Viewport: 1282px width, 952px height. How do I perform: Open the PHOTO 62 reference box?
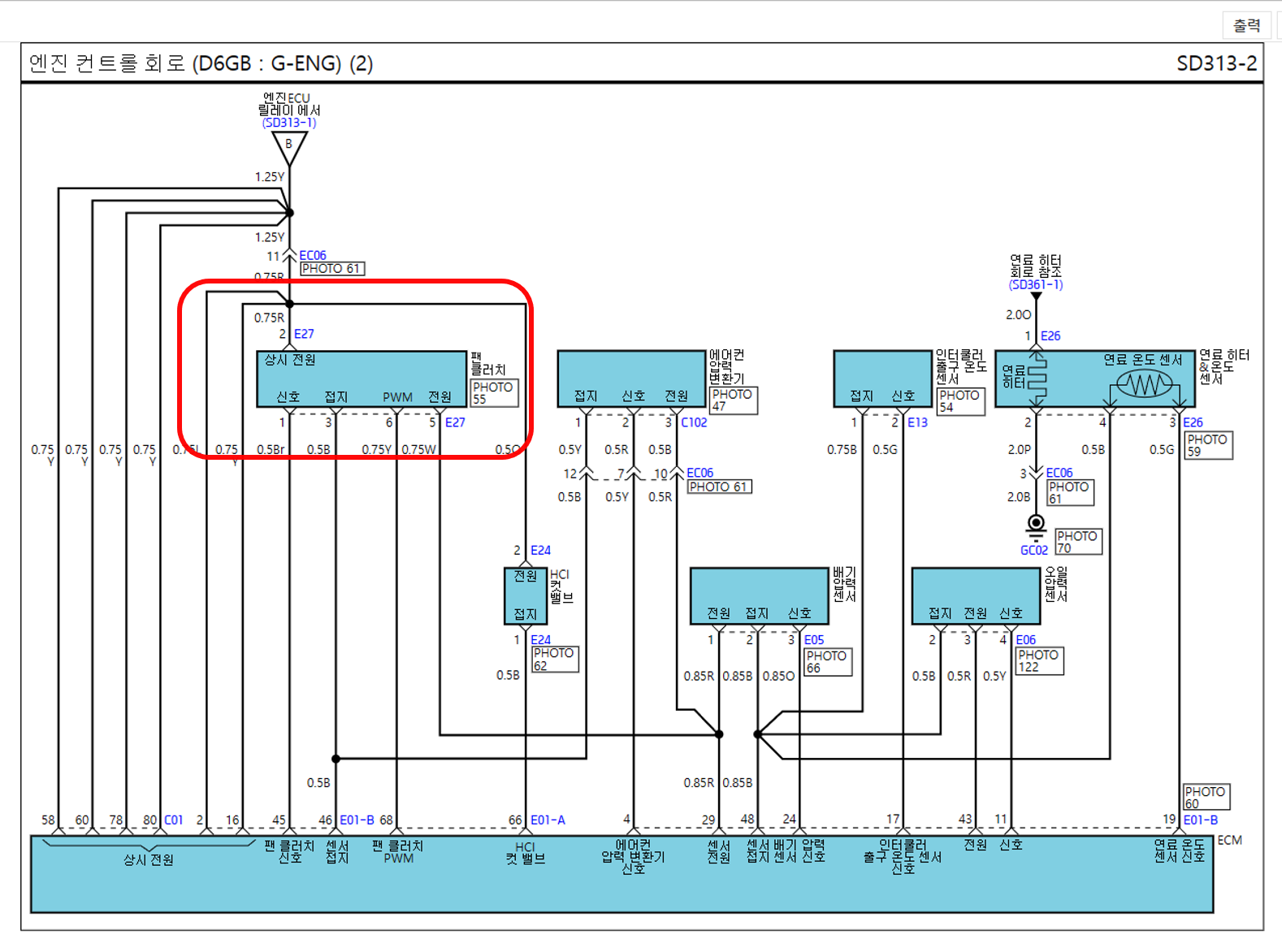555,659
